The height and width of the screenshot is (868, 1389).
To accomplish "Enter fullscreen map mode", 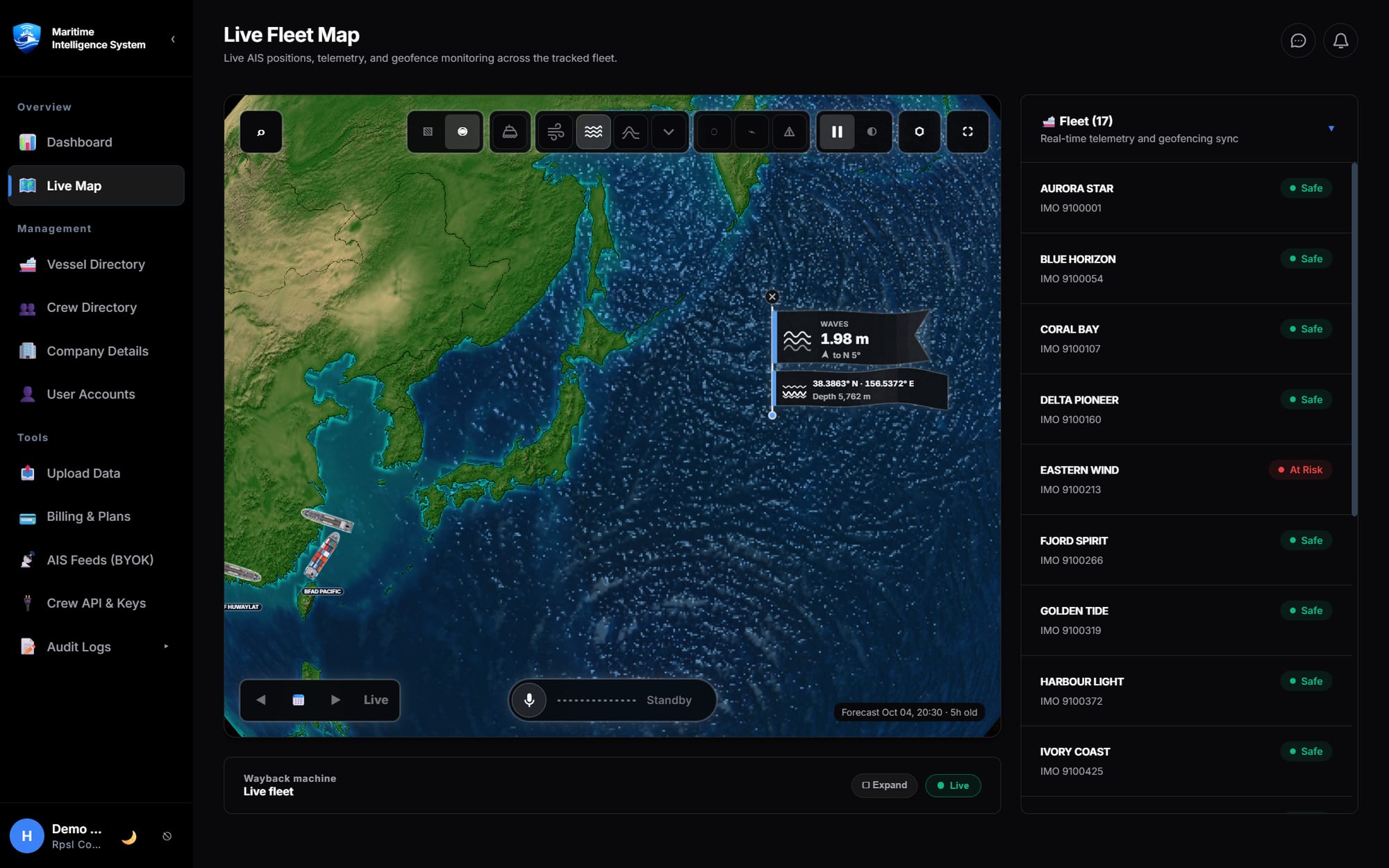I will [x=967, y=132].
